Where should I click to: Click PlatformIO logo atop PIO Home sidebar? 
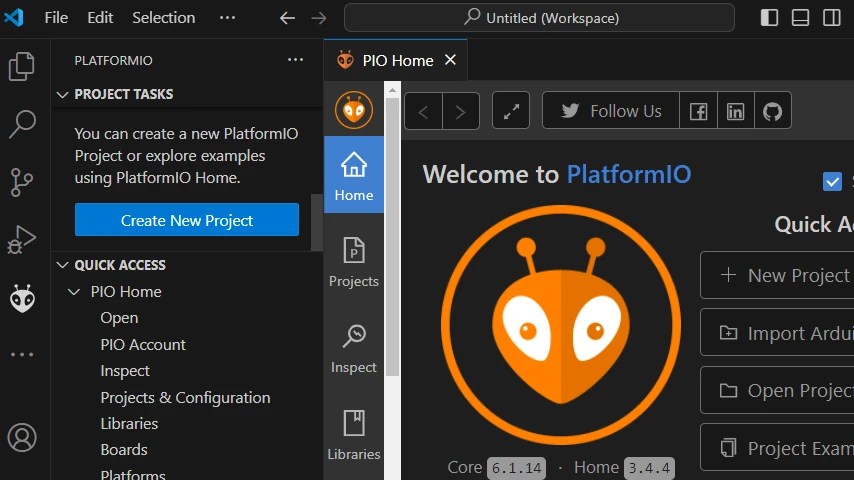coord(354,110)
